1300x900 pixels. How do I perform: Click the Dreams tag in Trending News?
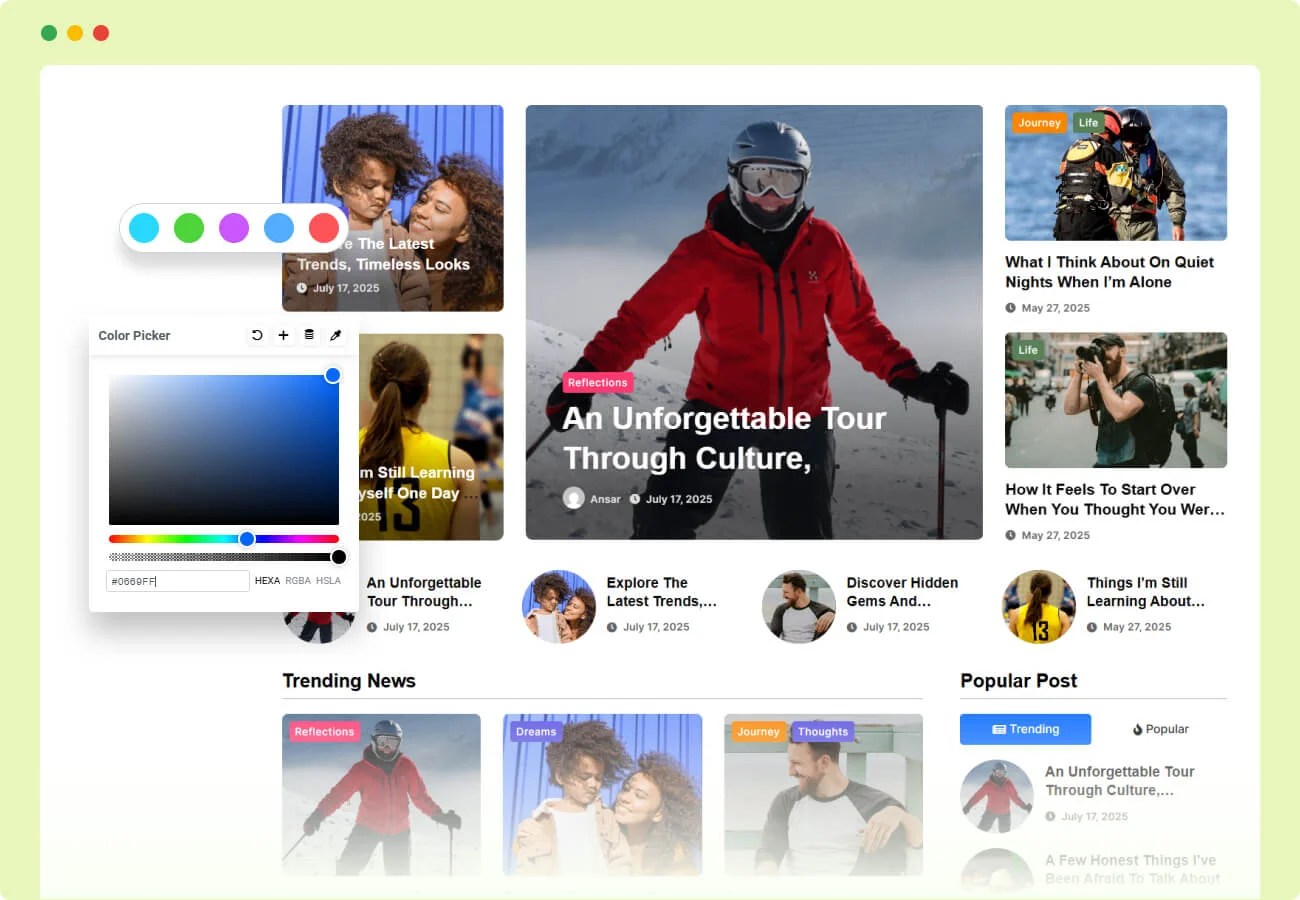(x=536, y=732)
